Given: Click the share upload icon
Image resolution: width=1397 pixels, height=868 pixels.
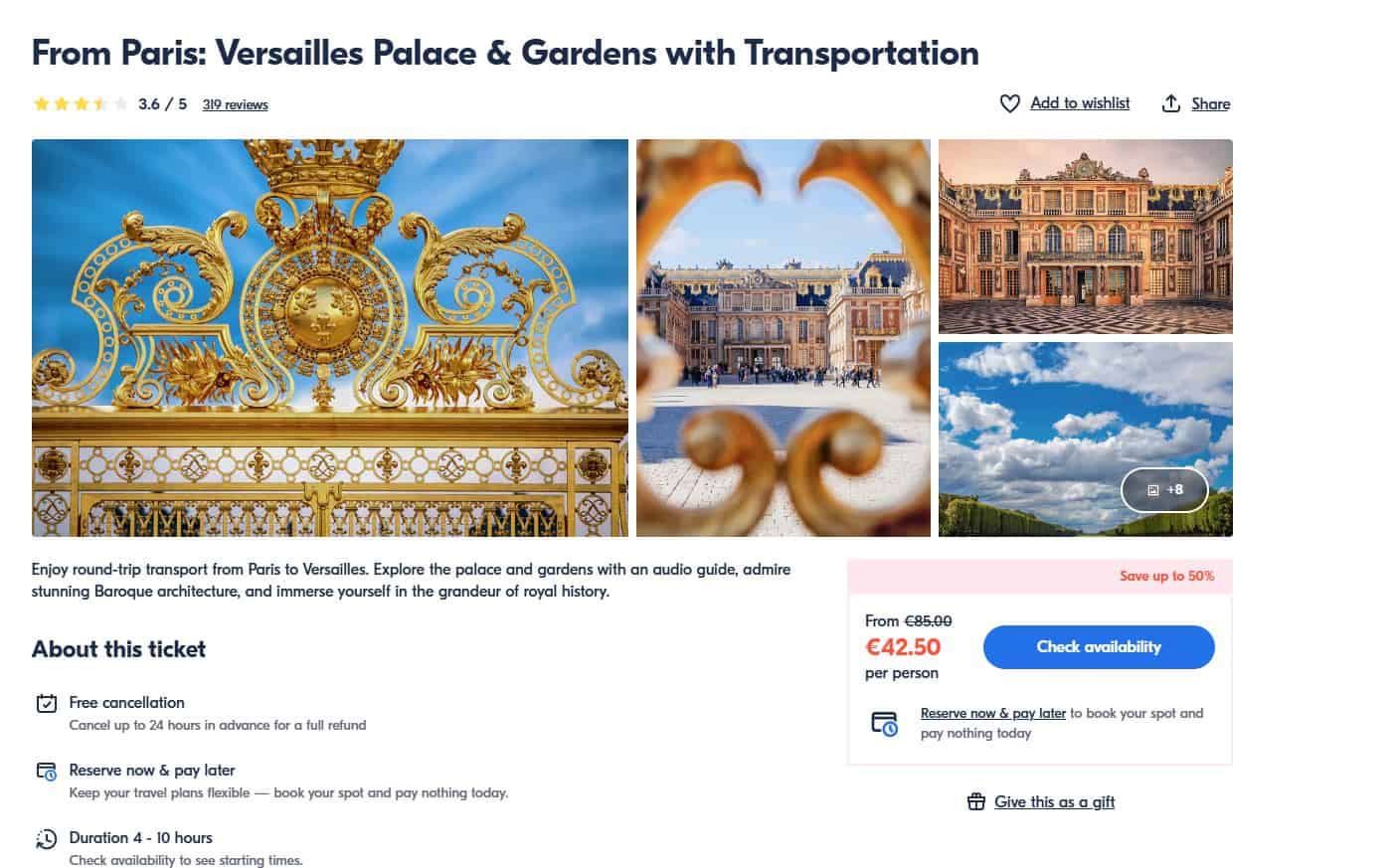Looking at the screenshot, I should click(1171, 103).
